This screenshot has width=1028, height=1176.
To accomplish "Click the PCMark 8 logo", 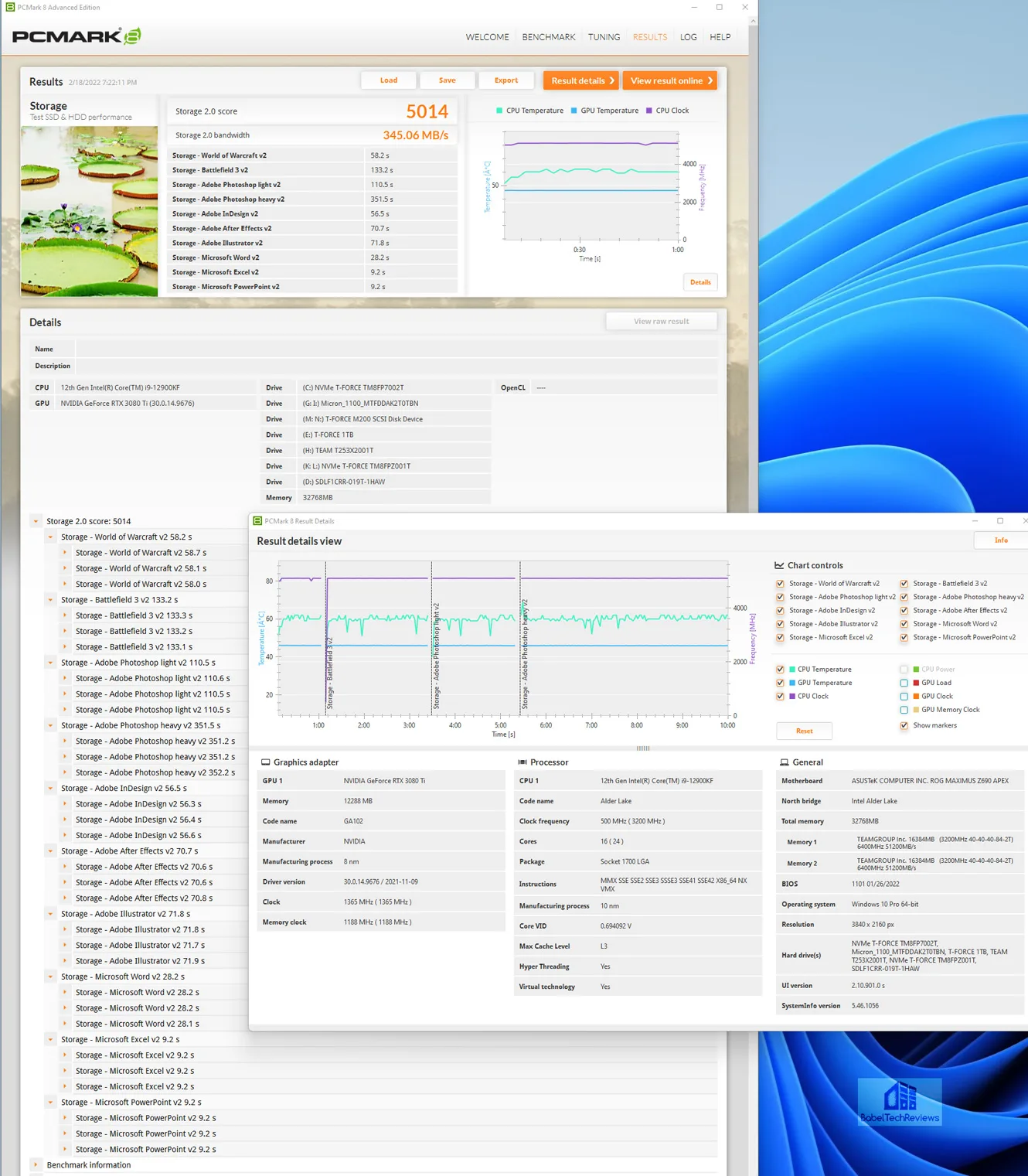I will click(x=76, y=36).
